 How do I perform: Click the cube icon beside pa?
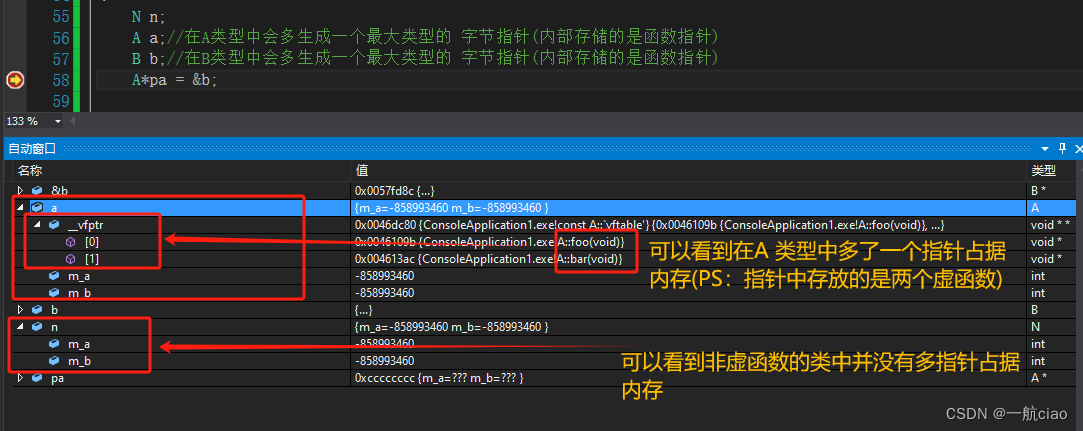pos(37,378)
